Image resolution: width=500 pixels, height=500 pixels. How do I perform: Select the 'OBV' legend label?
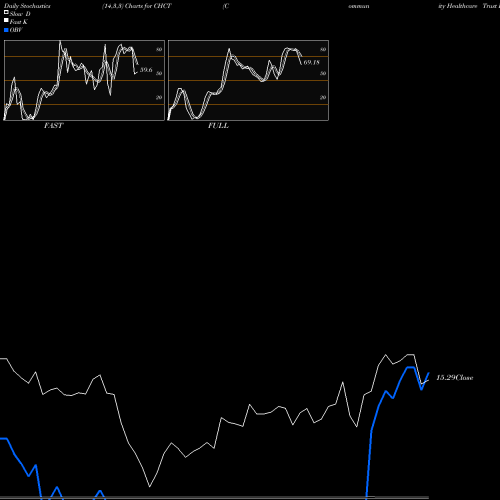tap(16, 30)
